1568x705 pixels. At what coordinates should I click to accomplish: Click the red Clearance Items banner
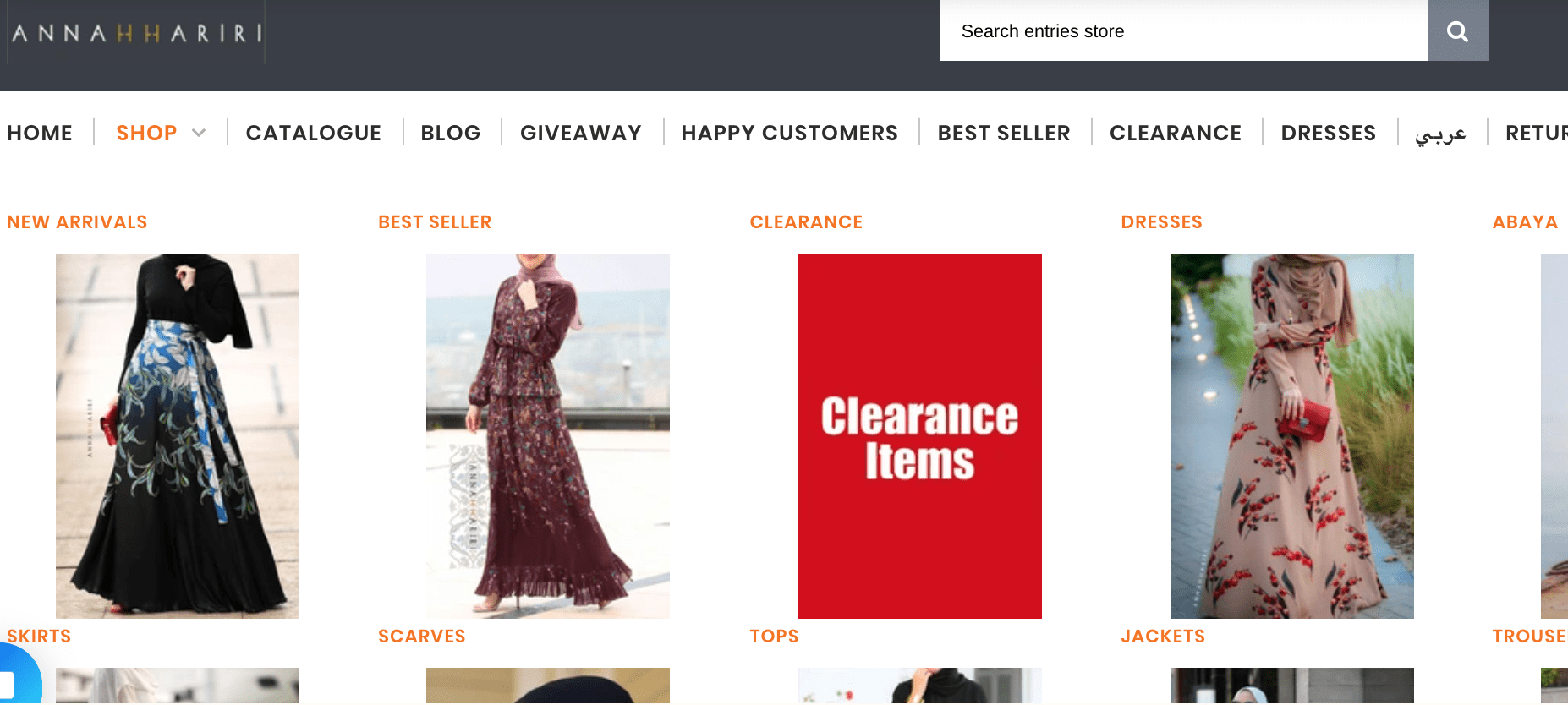(x=919, y=435)
